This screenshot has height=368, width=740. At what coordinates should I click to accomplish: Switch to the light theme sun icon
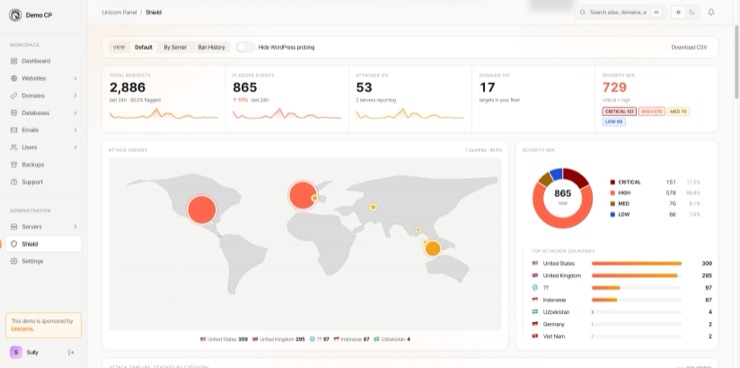point(679,12)
